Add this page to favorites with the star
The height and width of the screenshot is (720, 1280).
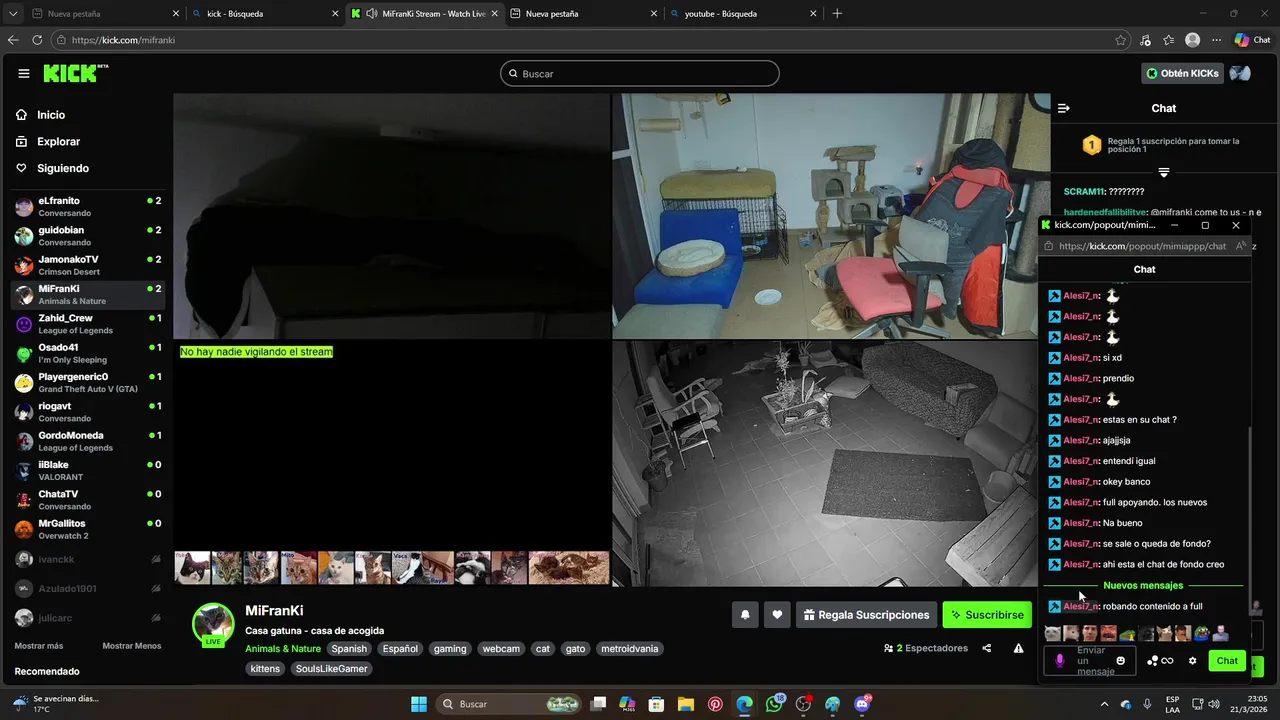pos(1121,40)
